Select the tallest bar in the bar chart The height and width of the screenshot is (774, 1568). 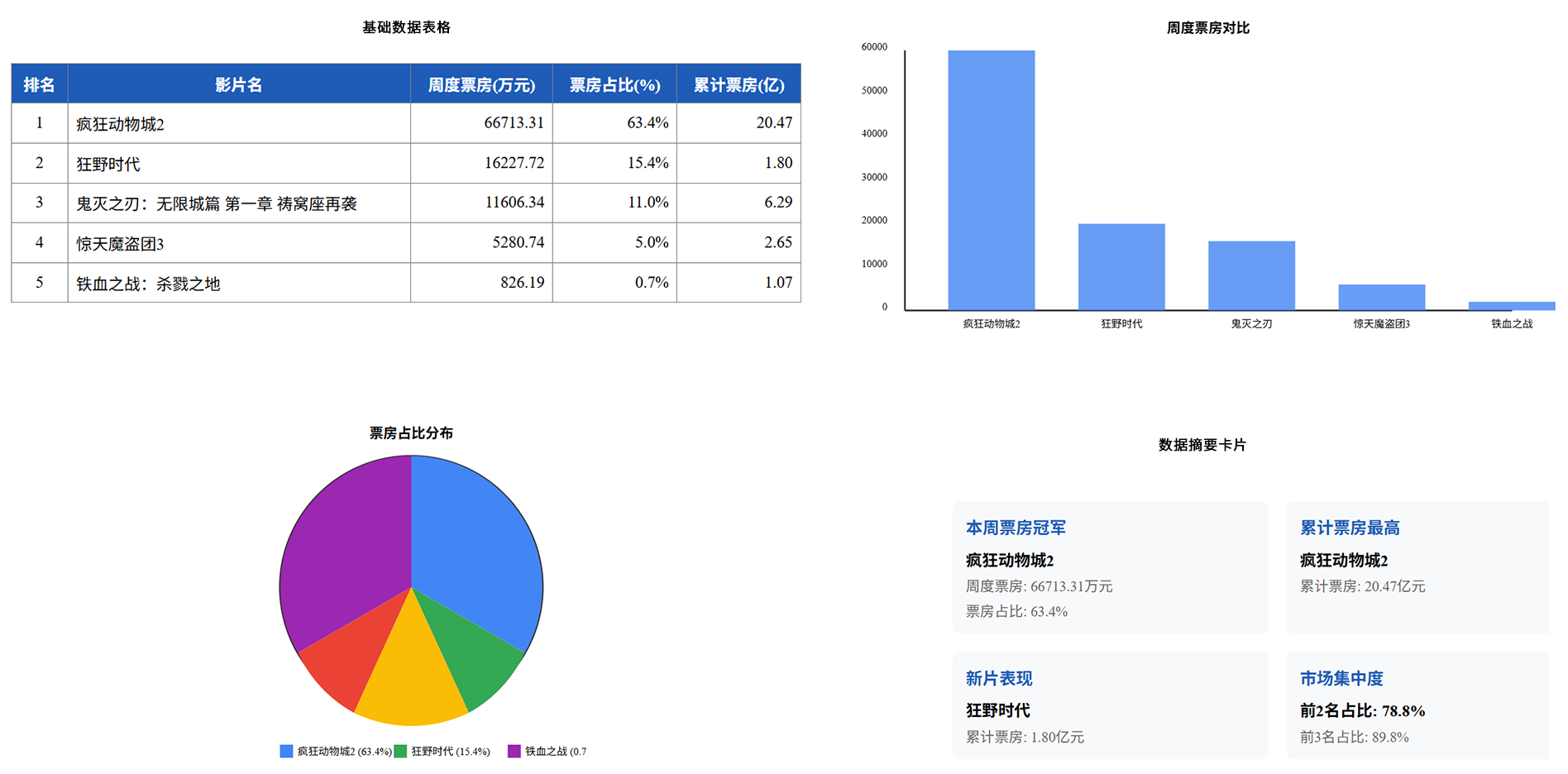[991, 180]
